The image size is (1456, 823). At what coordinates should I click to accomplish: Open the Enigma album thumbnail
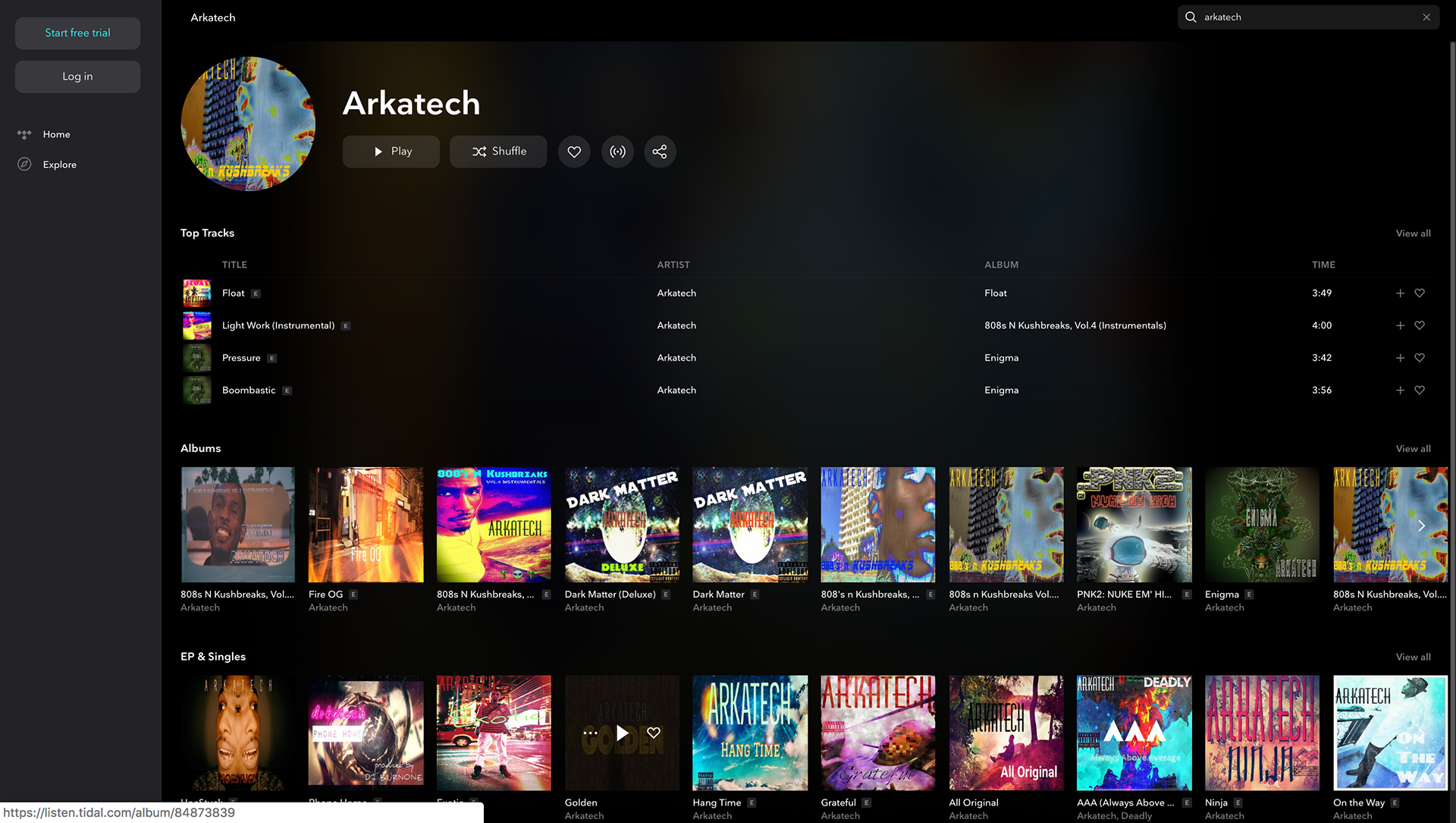point(1262,525)
